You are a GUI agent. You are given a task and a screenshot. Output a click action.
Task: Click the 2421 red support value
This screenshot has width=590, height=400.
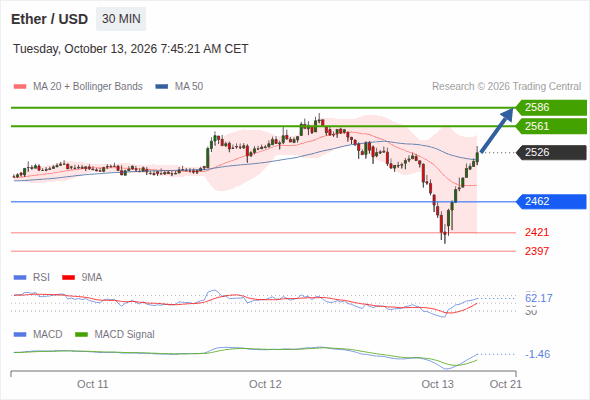pyautogui.click(x=537, y=232)
